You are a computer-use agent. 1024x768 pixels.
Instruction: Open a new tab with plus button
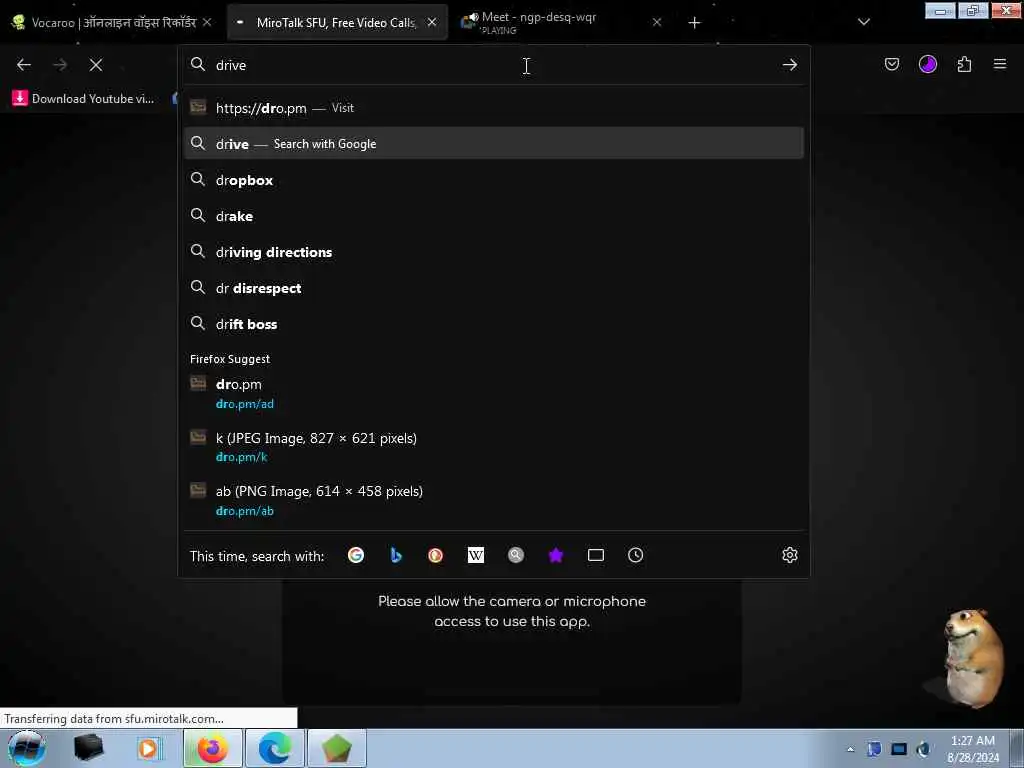coord(694,23)
